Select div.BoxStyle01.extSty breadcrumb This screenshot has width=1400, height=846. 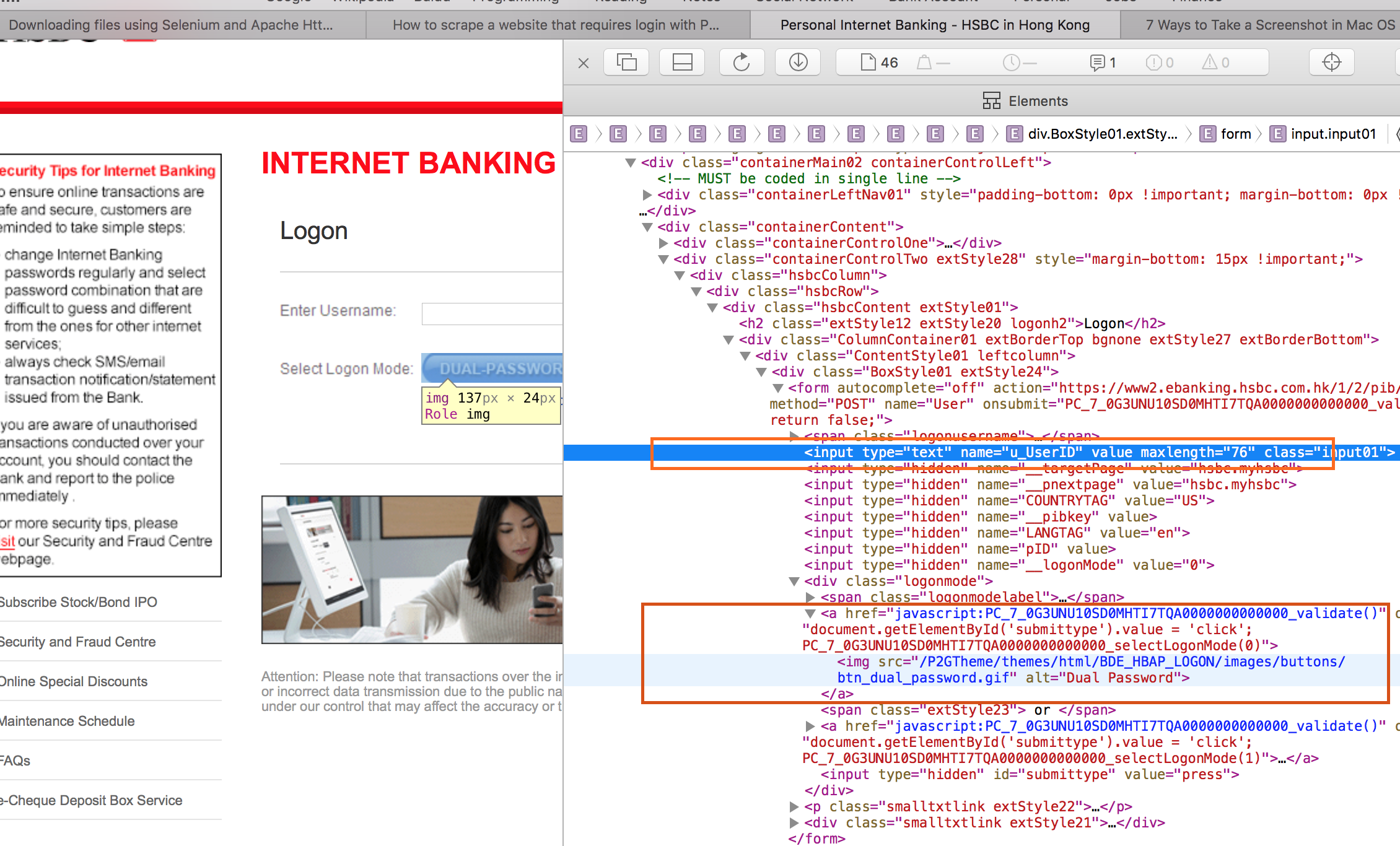pos(1092,134)
